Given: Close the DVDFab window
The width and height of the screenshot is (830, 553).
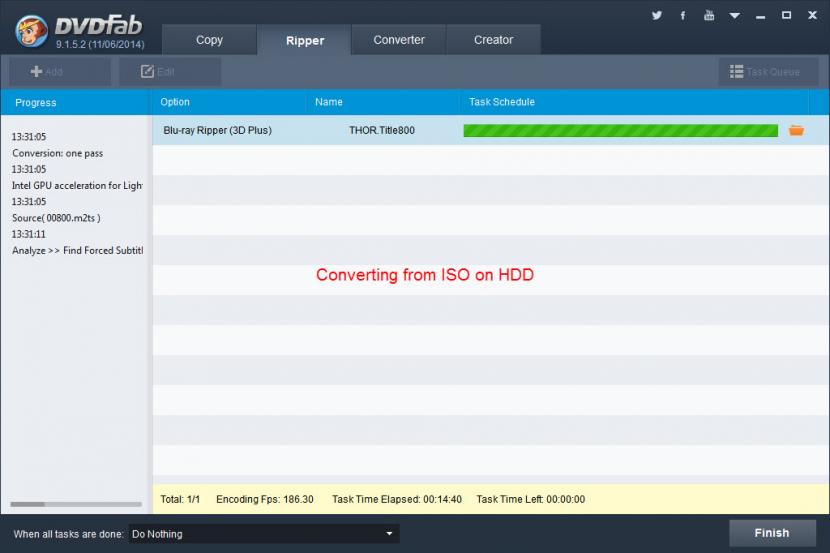Looking at the screenshot, I should 813,15.
